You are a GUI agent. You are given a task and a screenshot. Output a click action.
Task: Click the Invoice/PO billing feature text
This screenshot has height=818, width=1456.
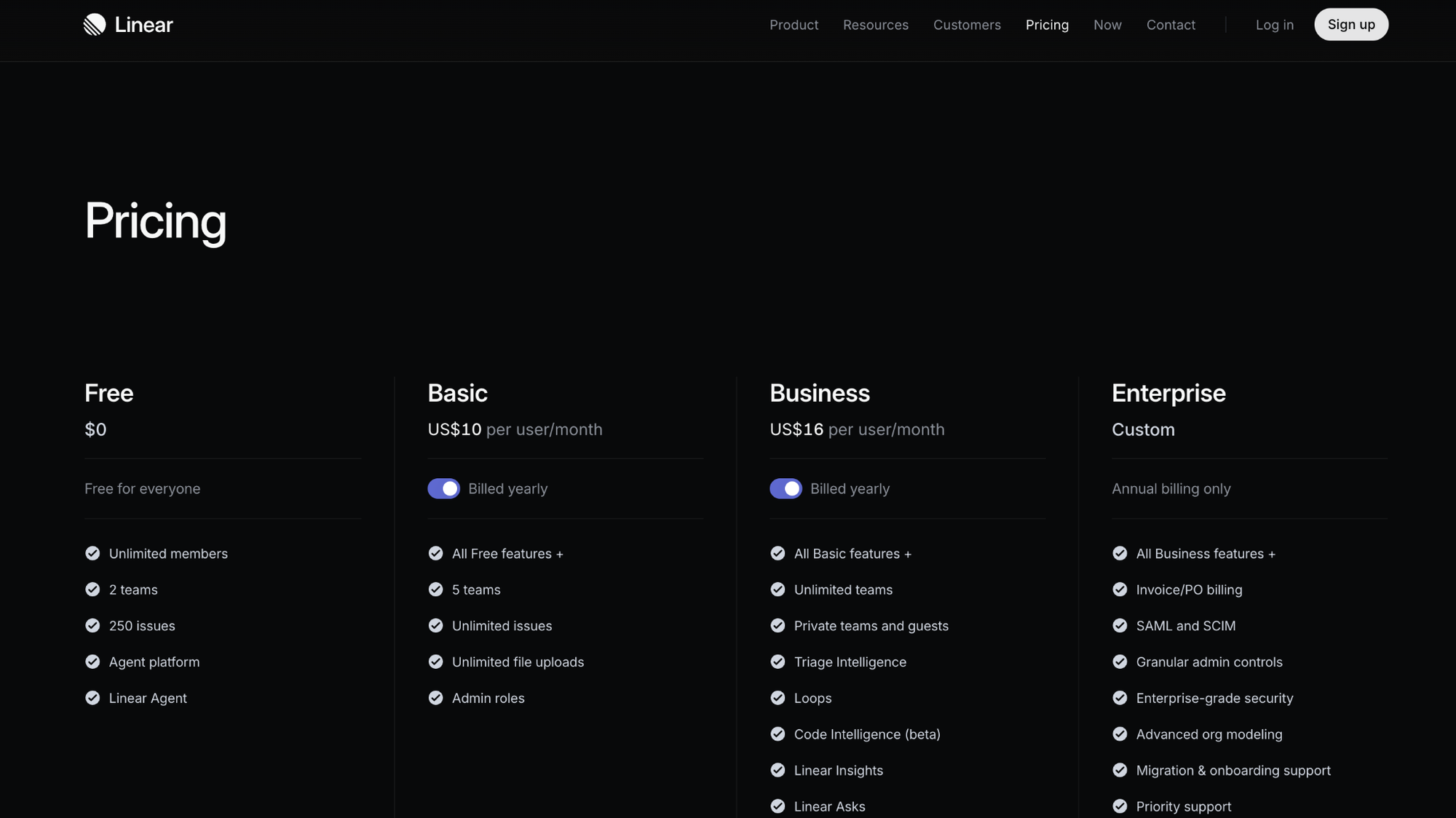click(1189, 589)
